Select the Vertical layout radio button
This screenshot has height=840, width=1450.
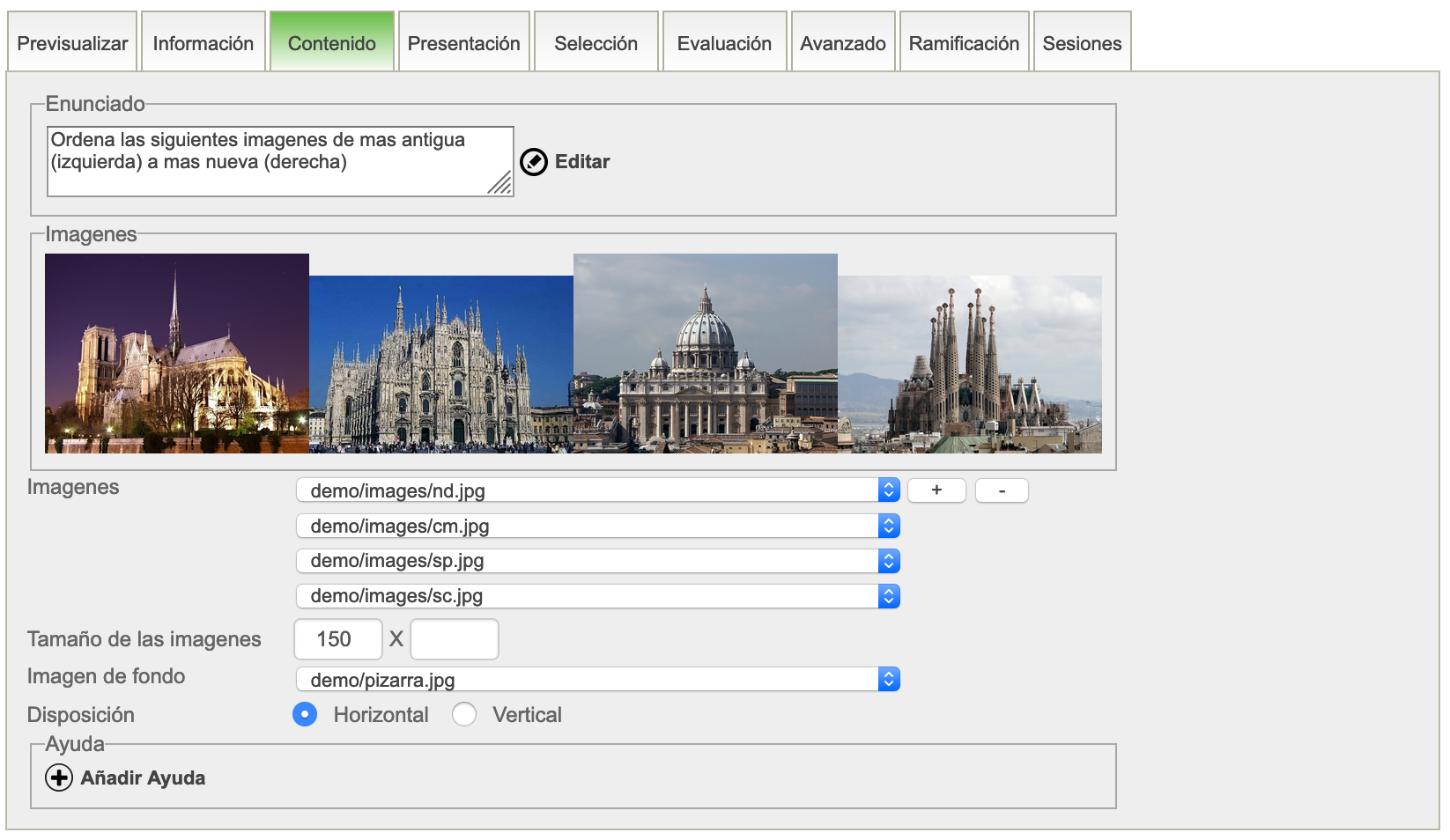[x=464, y=715]
